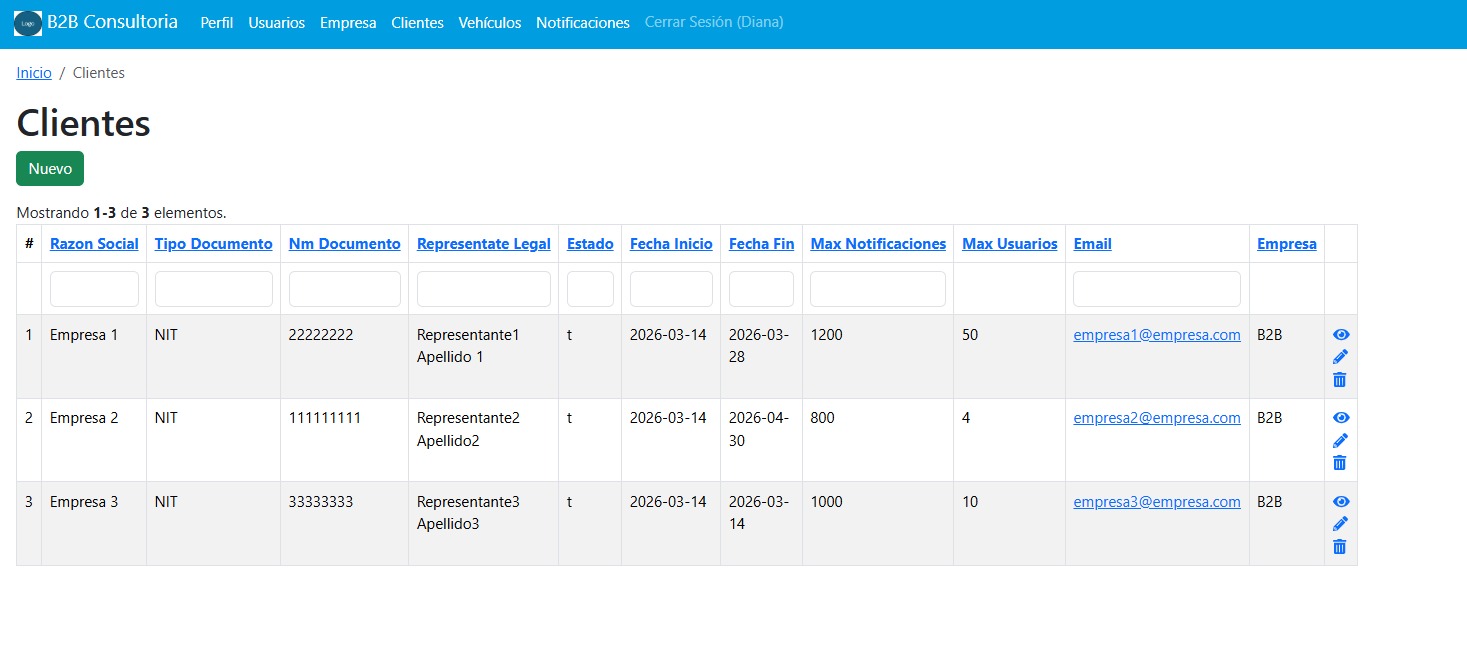Sort table by Tipo Documento

213,244
